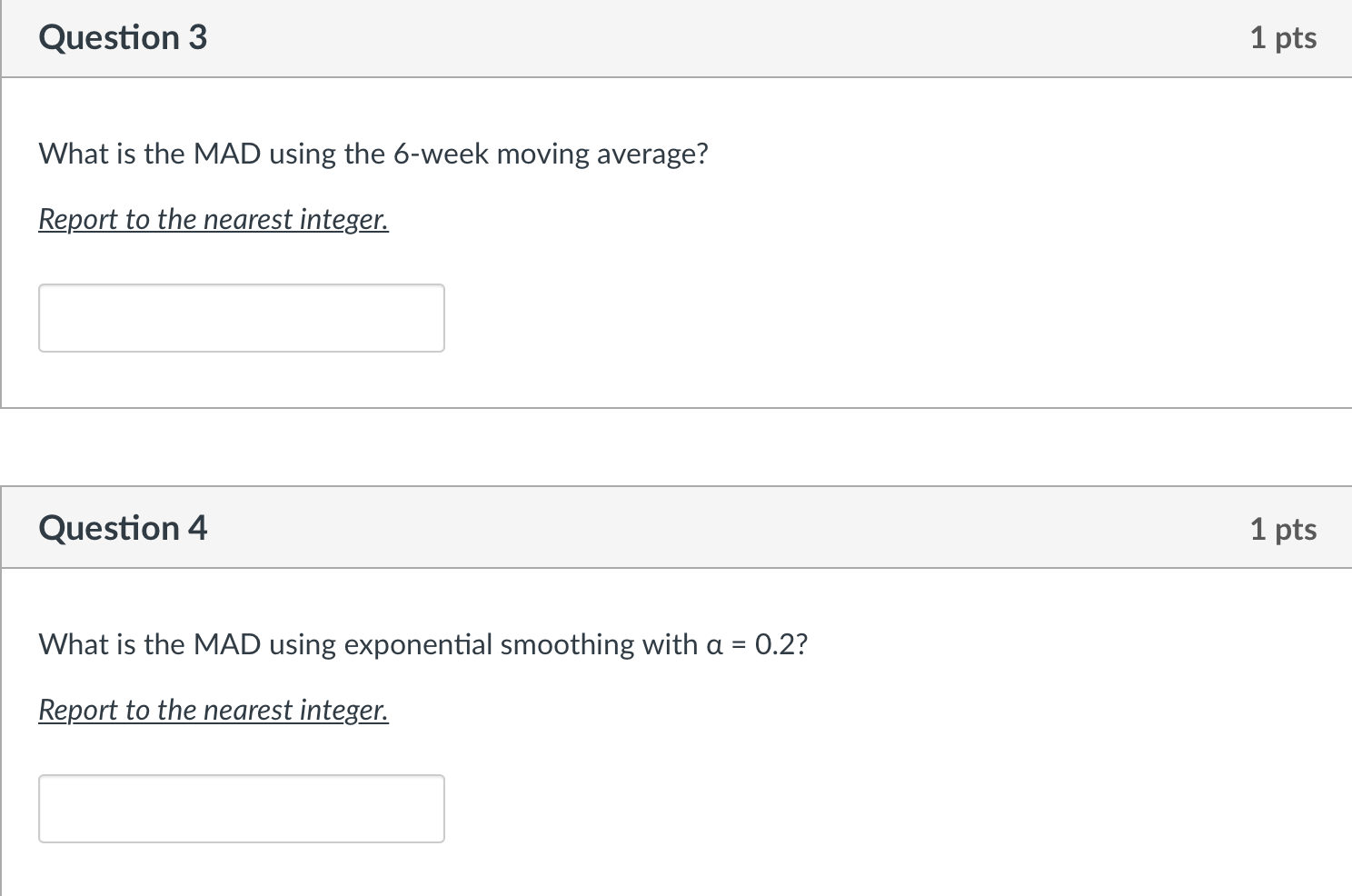The image size is (1352, 896).
Task: Click the word "Report" under Question 4
Action: [x=78, y=710]
